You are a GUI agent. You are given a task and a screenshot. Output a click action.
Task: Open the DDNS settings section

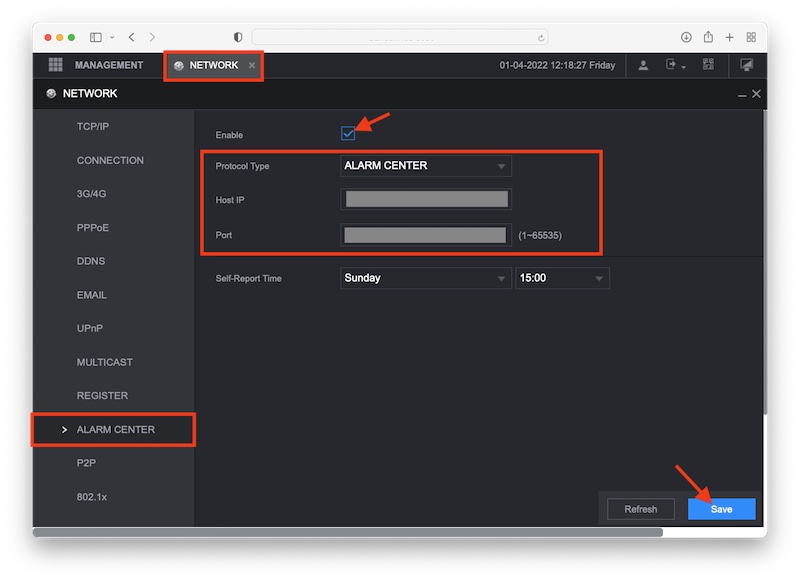pos(91,261)
